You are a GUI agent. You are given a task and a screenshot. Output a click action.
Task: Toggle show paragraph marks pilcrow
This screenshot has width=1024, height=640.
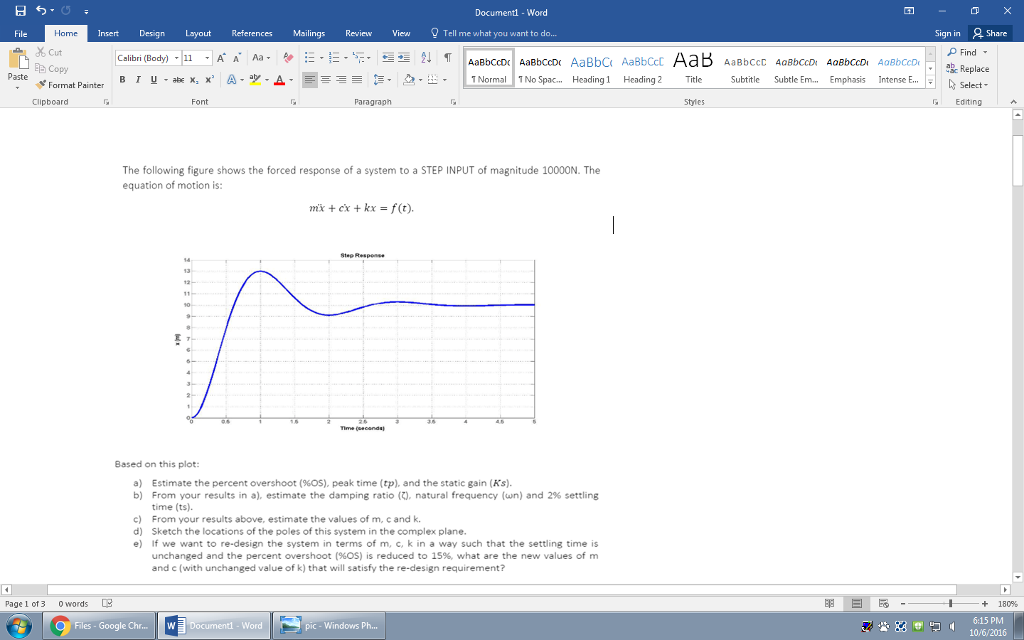[447, 58]
